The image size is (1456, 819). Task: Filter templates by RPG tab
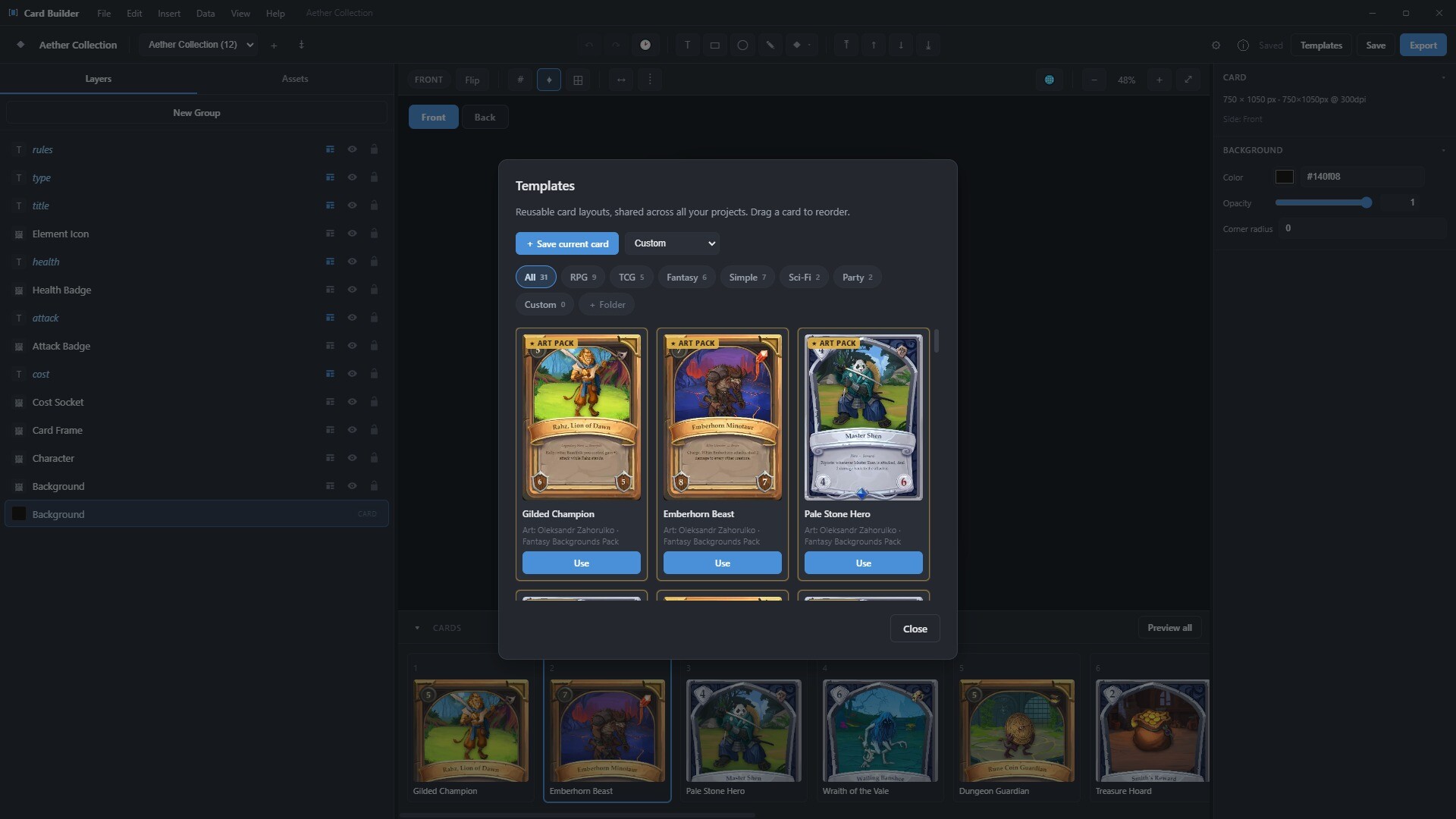(x=583, y=278)
